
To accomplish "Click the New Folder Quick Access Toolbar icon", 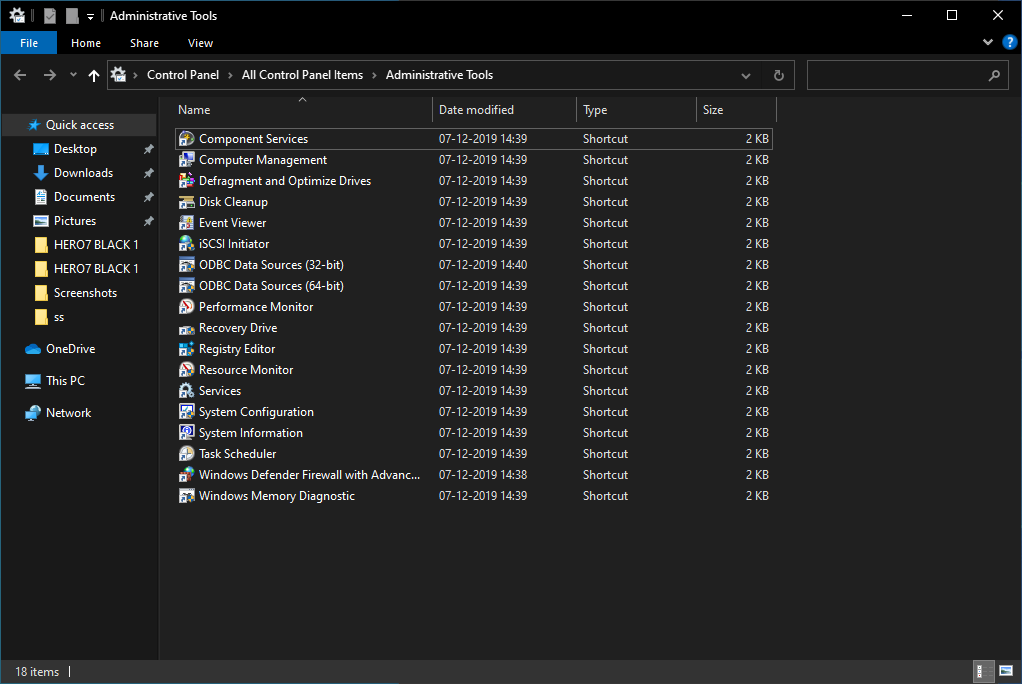I will click(x=71, y=15).
